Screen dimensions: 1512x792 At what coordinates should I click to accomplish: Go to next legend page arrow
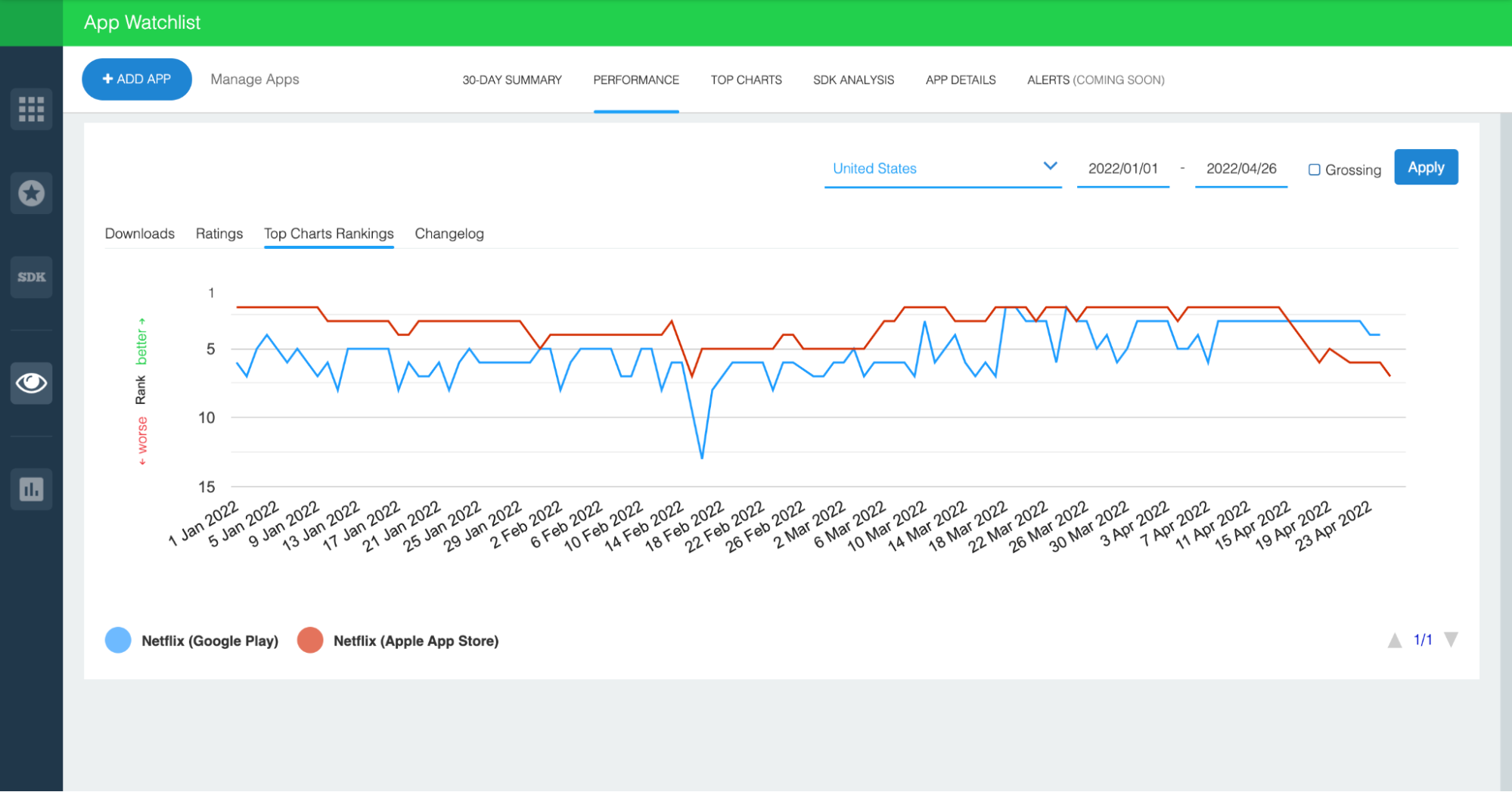tap(1451, 640)
